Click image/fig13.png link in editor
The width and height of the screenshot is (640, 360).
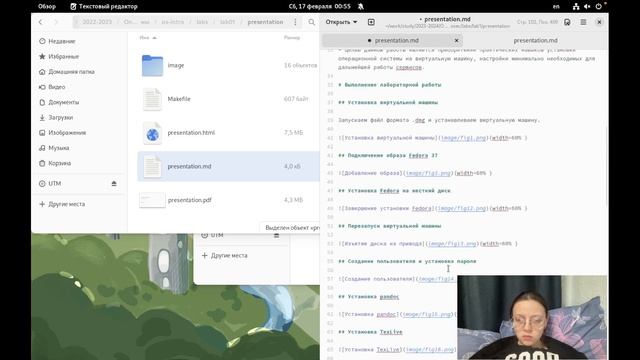[452, 244]
